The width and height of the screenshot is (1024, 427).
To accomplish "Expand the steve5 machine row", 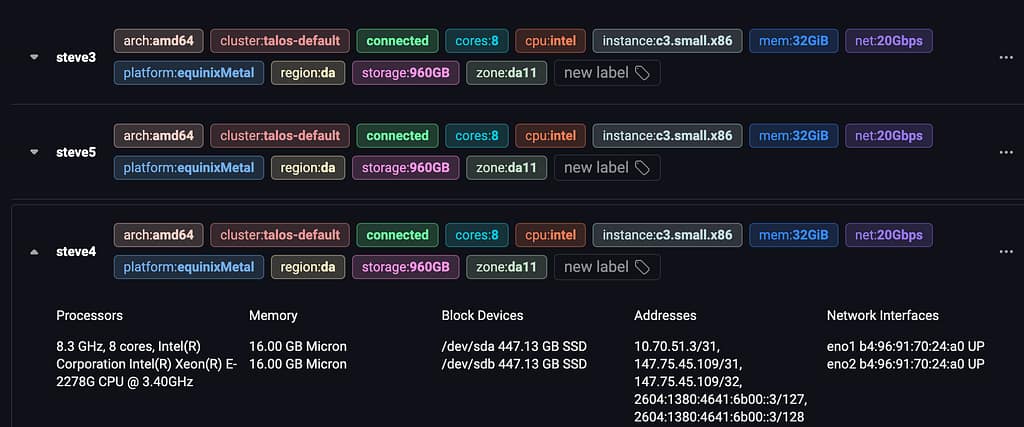I will pos(34,152).
